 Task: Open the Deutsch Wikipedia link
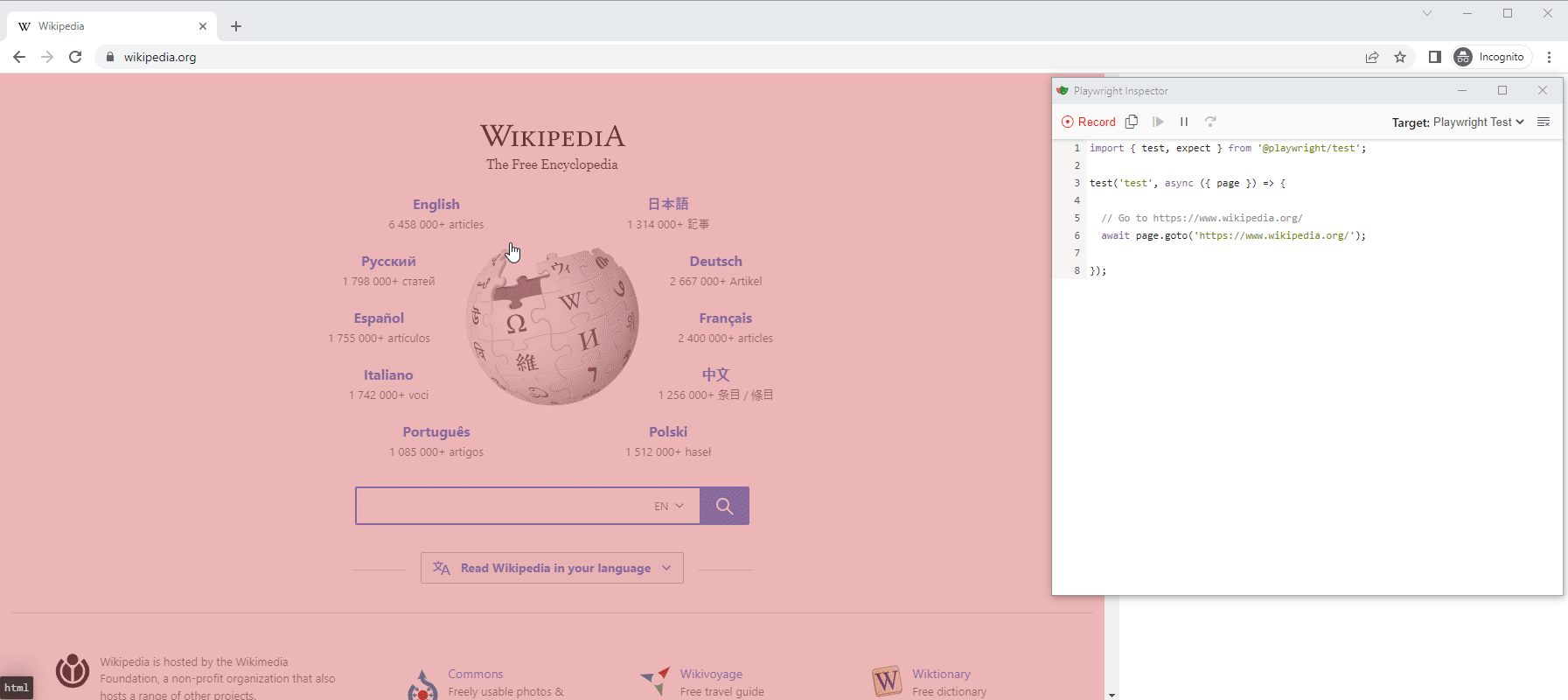tap(715, 261)
